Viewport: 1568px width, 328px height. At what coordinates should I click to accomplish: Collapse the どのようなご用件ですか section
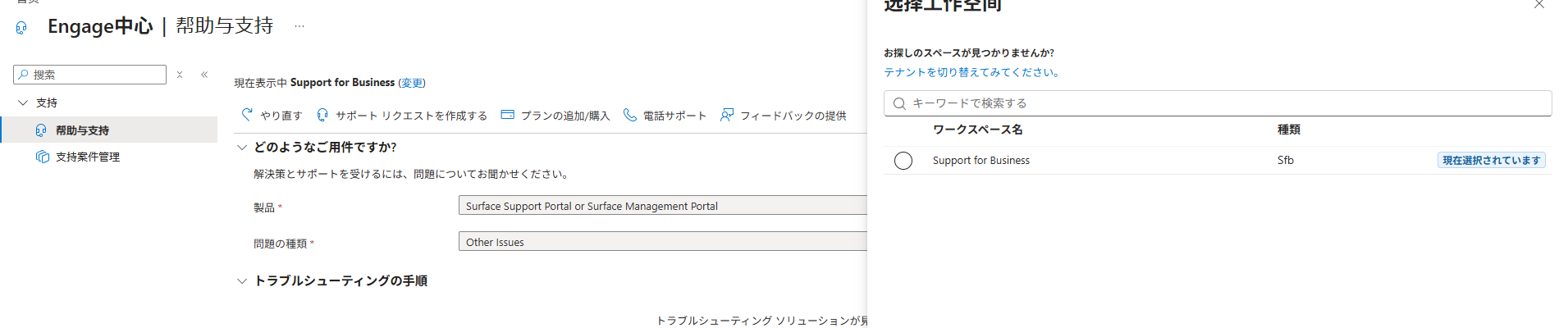[x=242, y=148]
